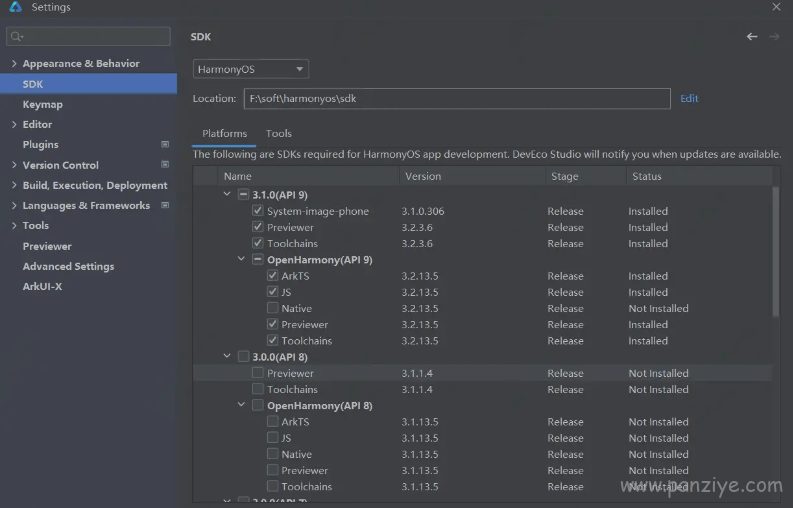Uncheck Toolchains 3.2.3.6 checkbox
The image size is (793, 508).
coord(257,243)
